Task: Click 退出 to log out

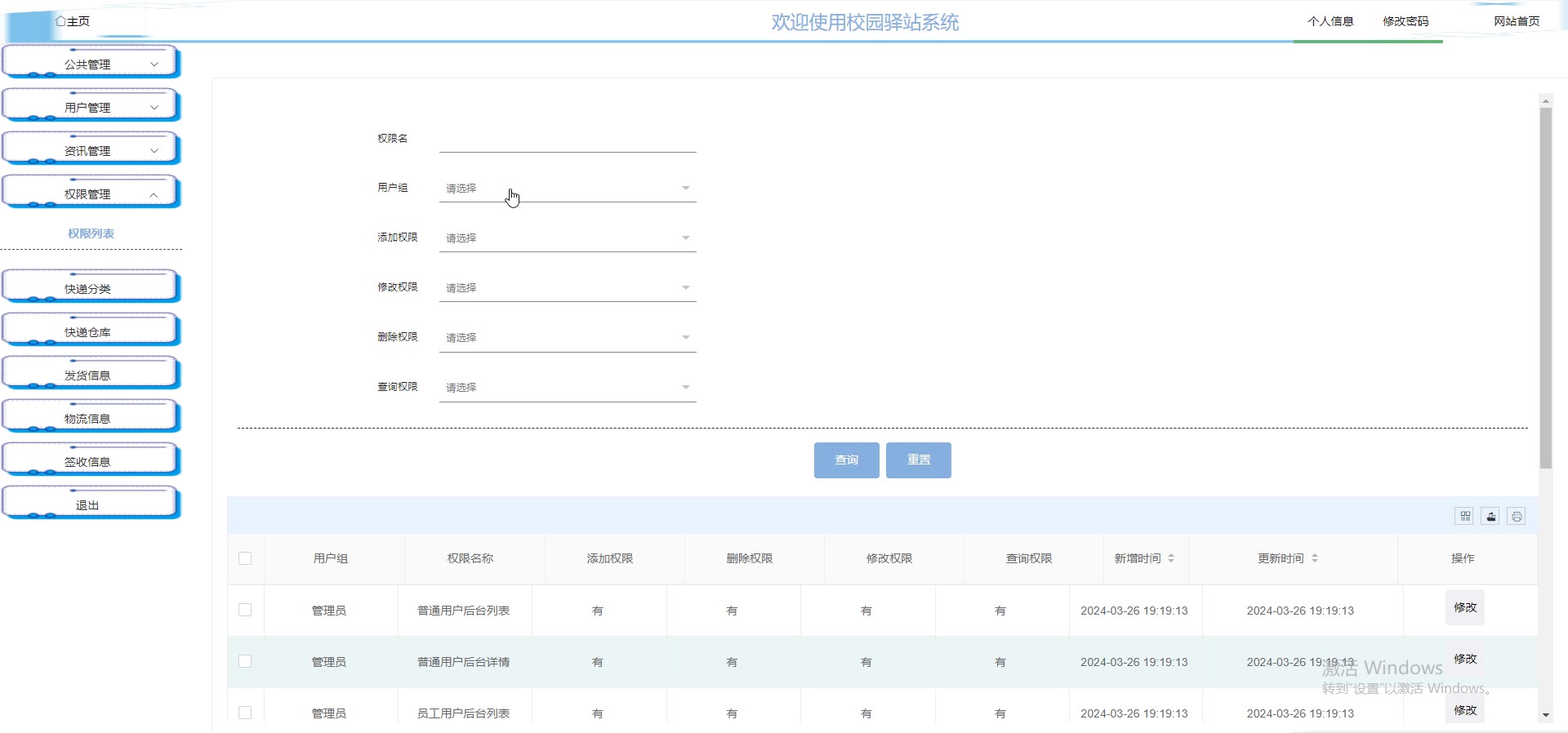Action: click(90, 504)
